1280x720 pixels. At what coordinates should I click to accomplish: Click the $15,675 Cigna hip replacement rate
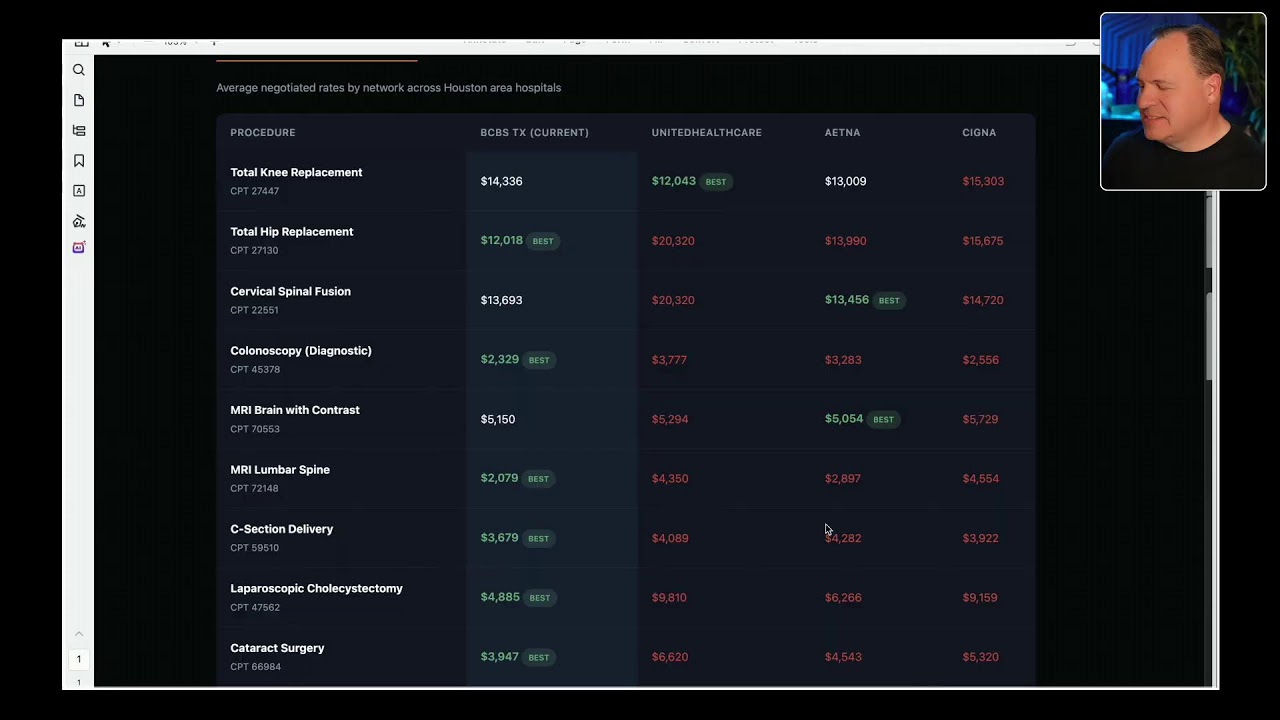point(983,241)
